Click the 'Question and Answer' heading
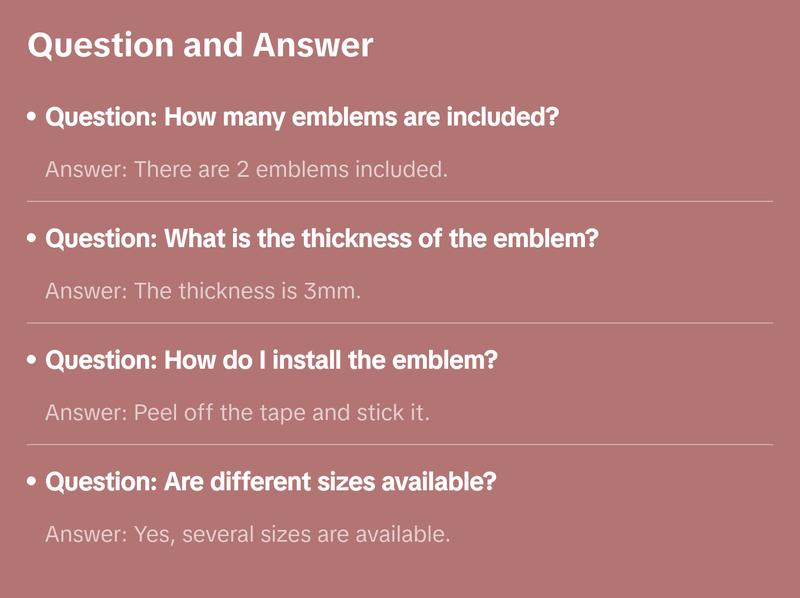 200,45
